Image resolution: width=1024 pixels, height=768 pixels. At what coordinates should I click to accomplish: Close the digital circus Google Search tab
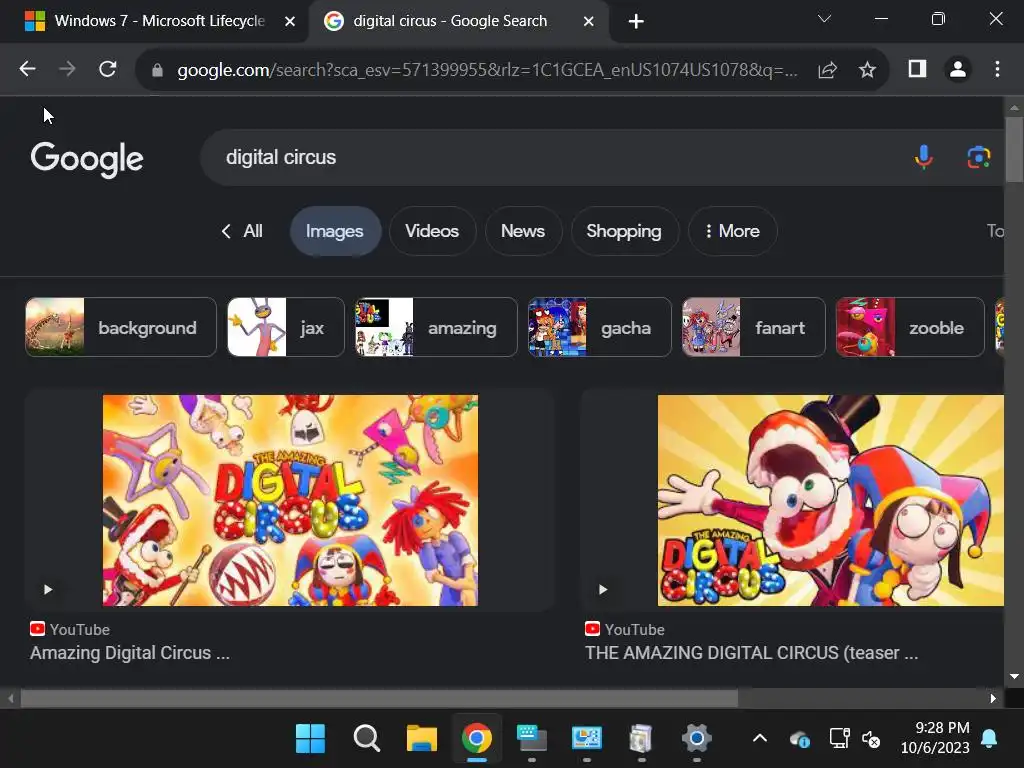(588, 22)
